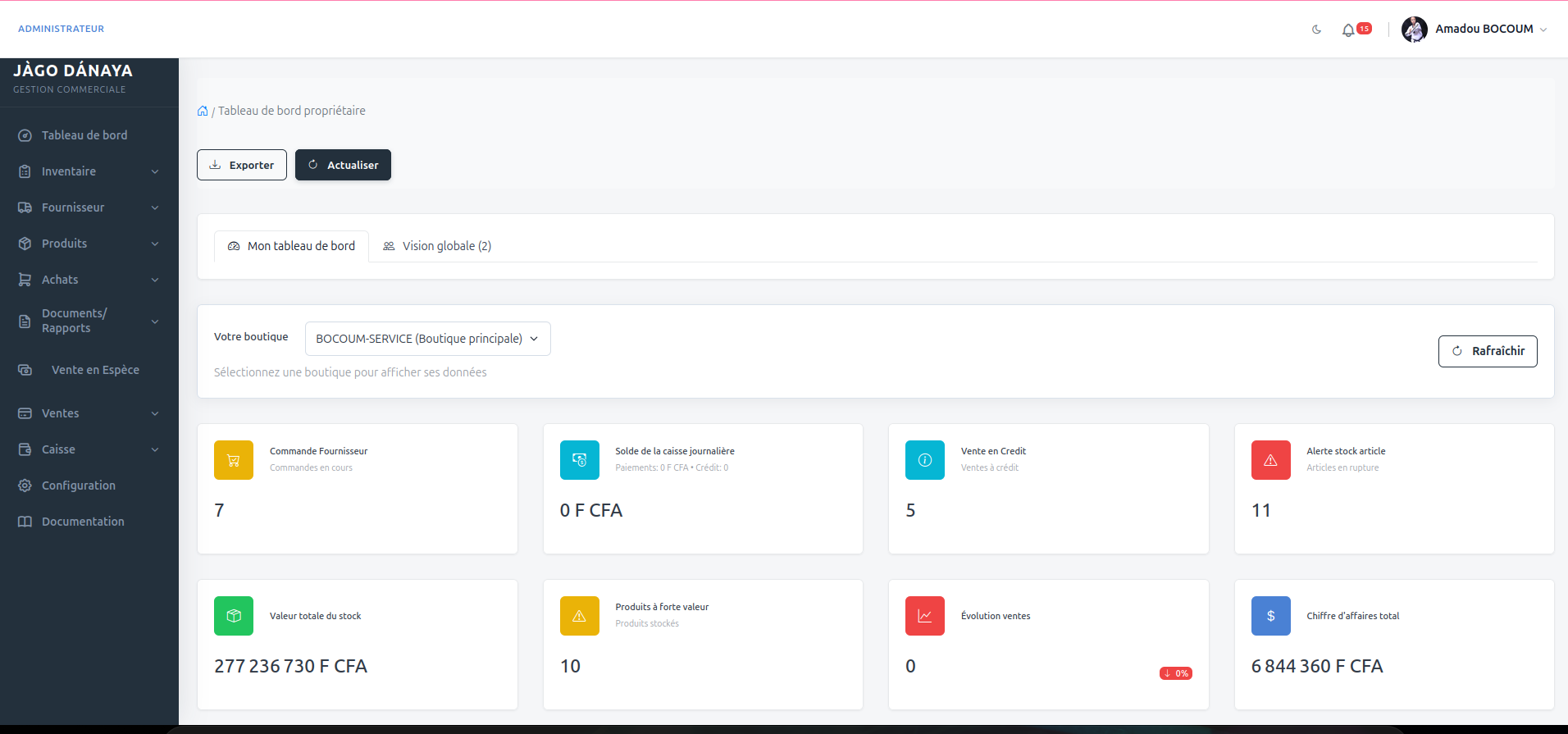Click the Produits box icon
1568x734 pixels.
25,244
